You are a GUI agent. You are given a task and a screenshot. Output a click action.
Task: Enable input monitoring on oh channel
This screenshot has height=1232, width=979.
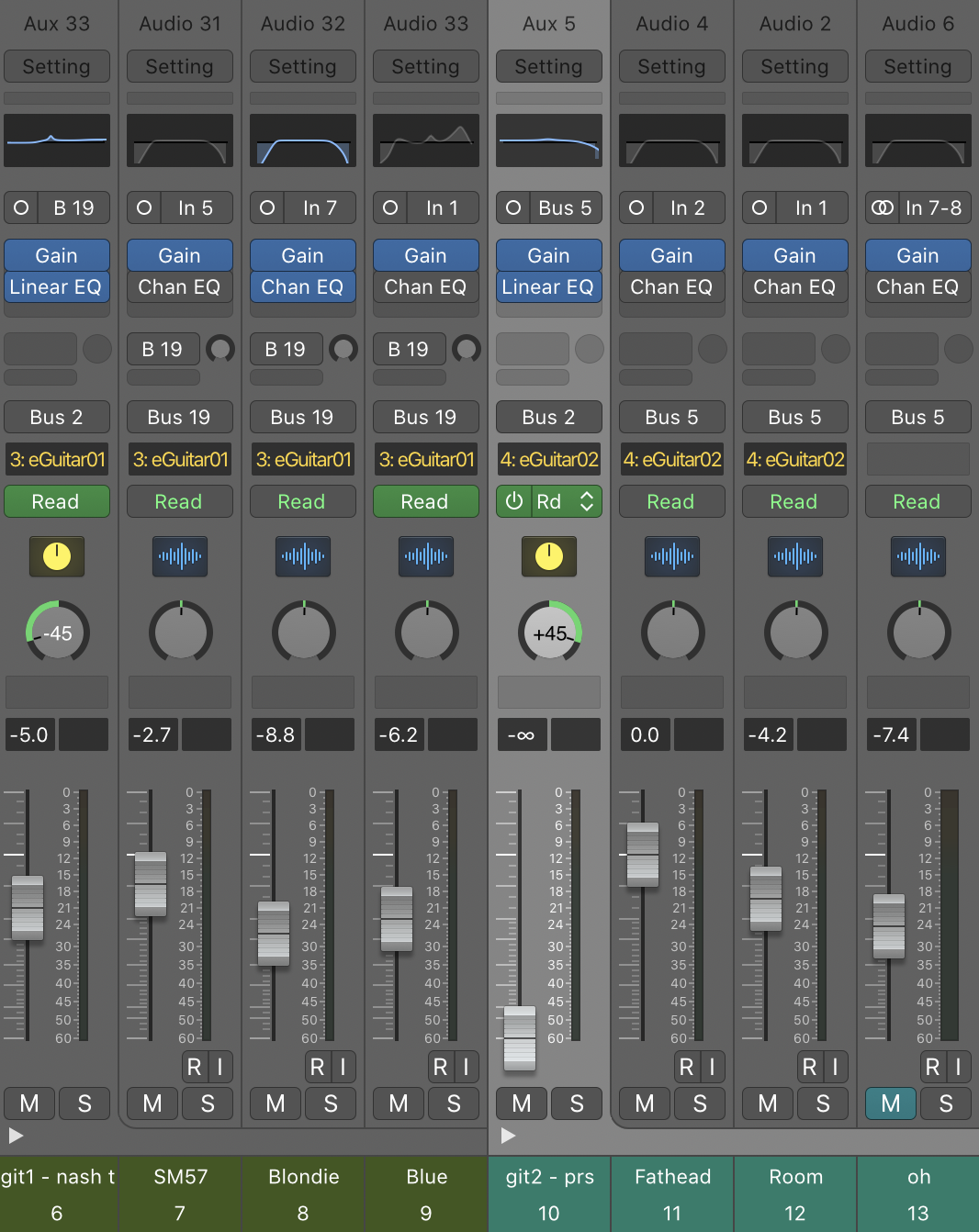pyautogui.click(x=959, y=1067)
